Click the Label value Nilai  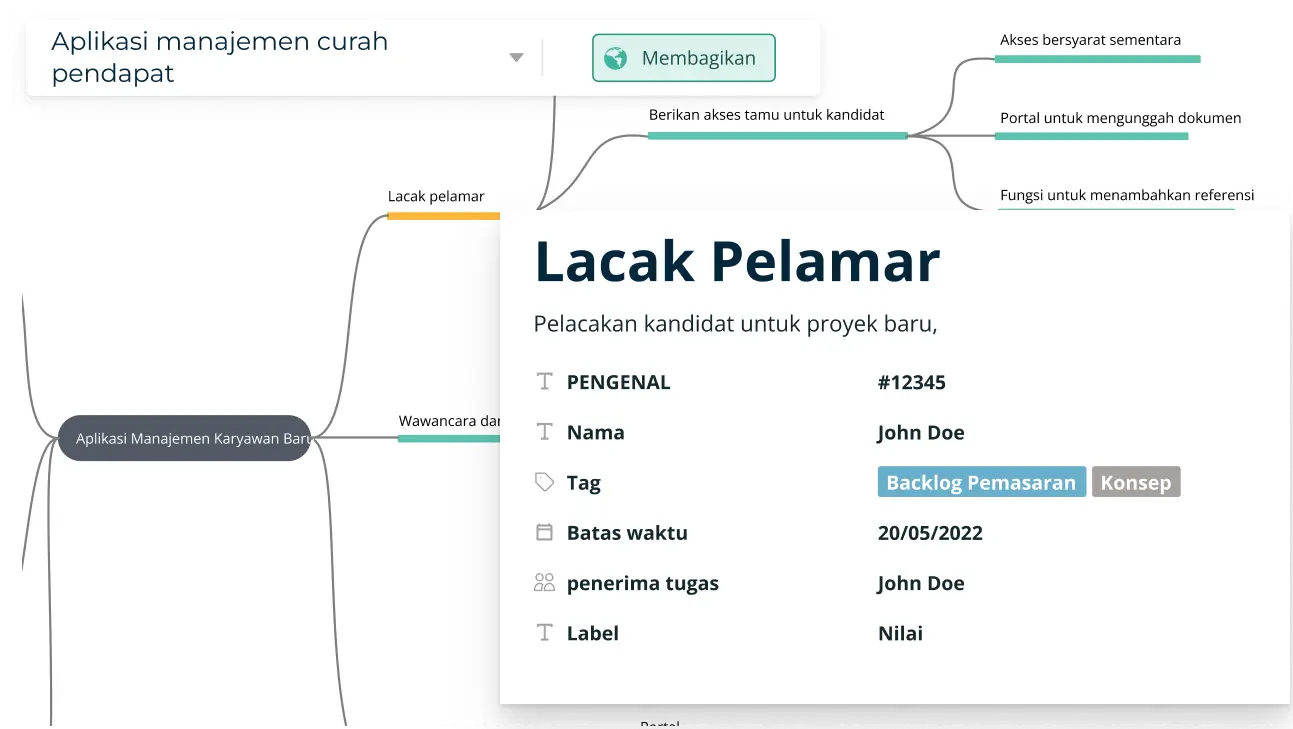tap(900, 633)
